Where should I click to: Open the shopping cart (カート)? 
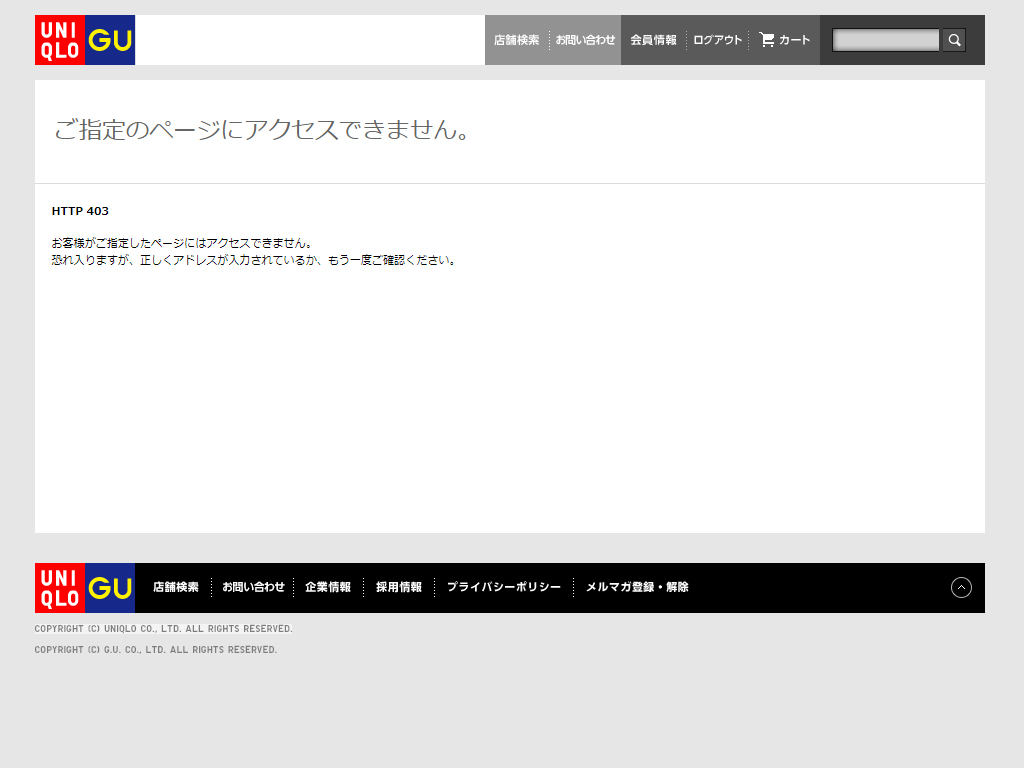pyautogui.click(x=785, y=40)
